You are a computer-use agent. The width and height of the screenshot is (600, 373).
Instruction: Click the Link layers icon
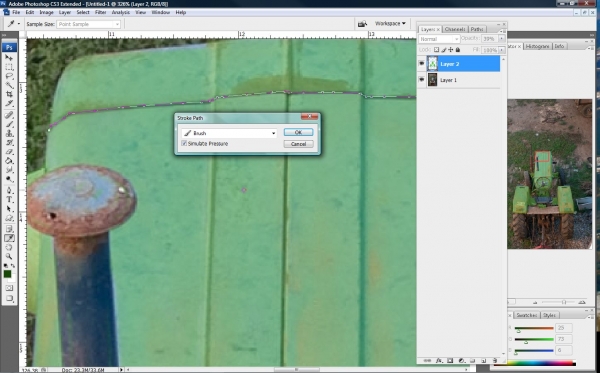point(427,360)
